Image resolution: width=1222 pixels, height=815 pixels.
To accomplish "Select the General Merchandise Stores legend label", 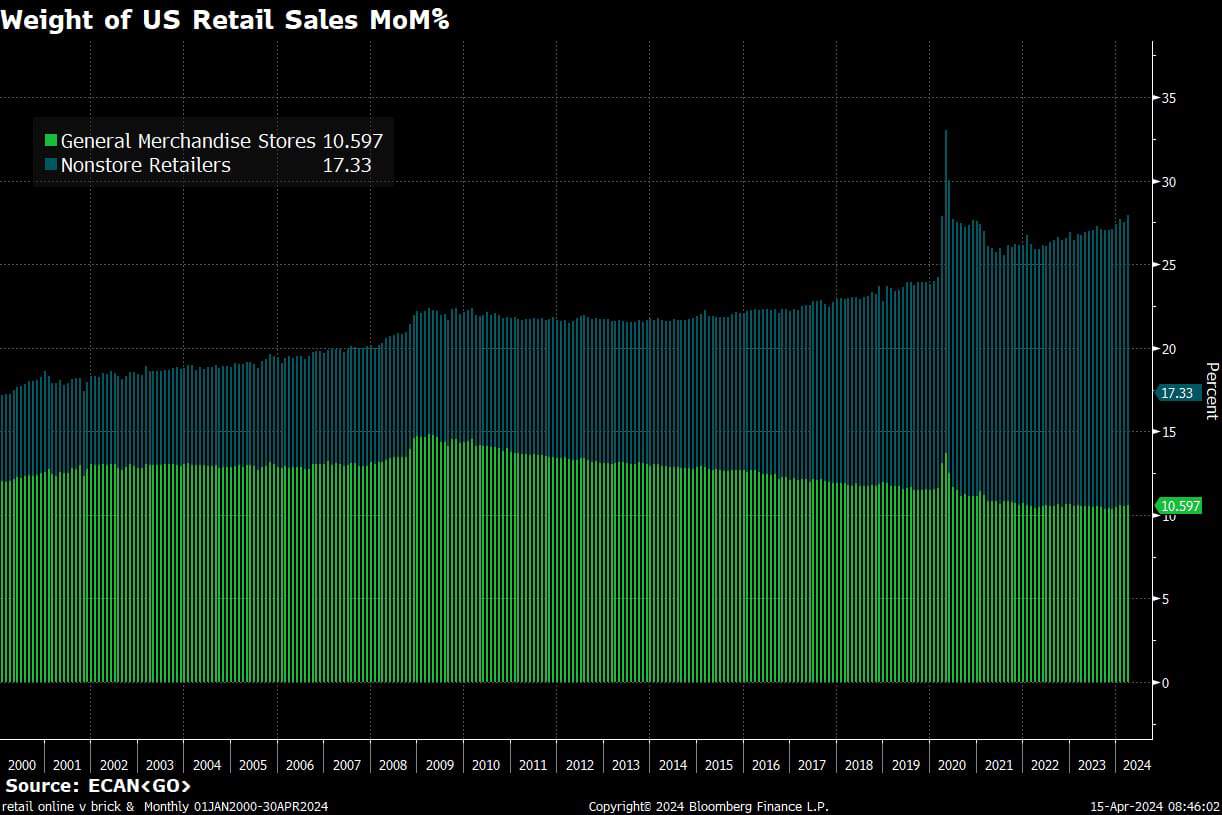I will 188,141.
